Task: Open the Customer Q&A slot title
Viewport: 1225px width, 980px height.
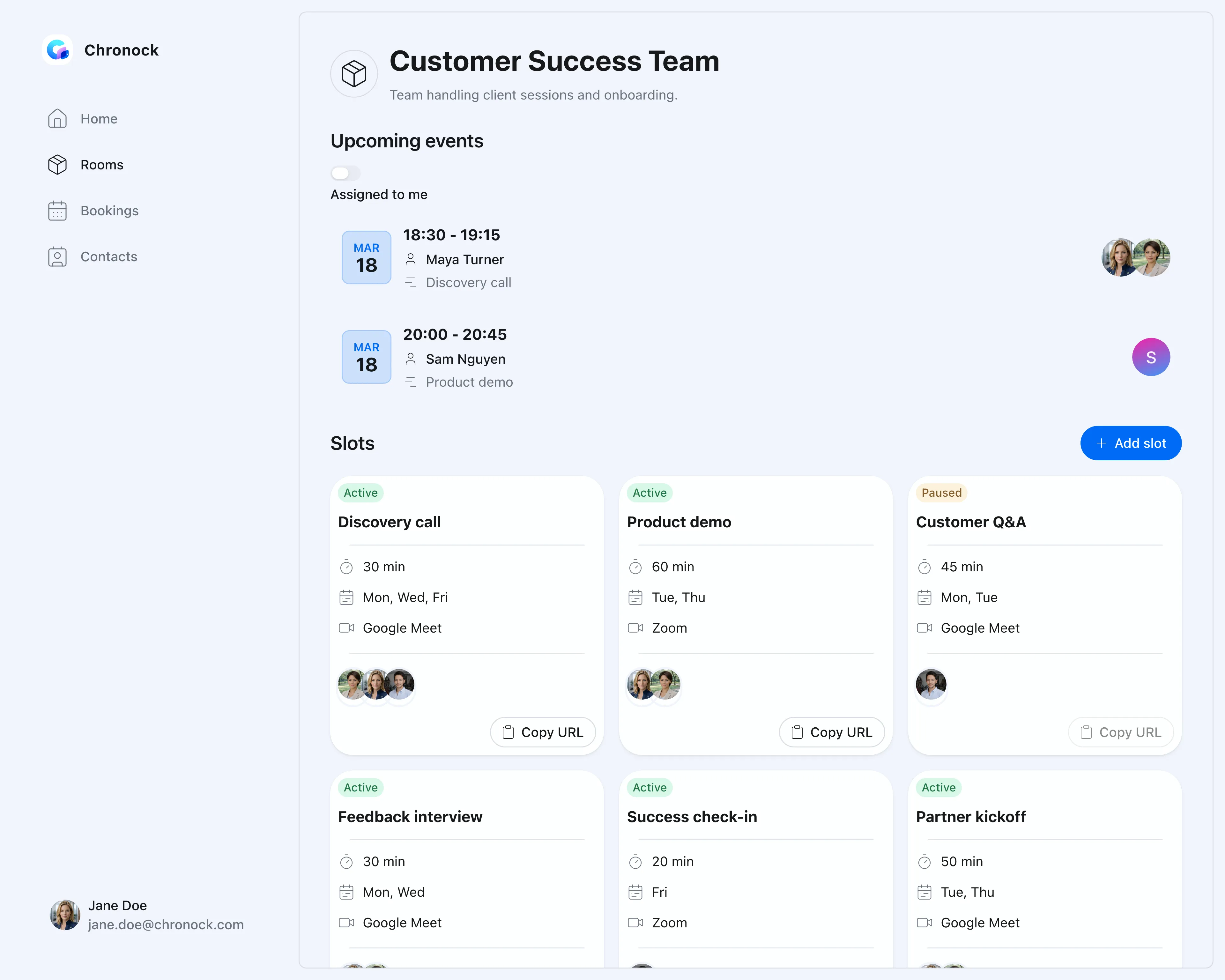Action: (971, 522)
